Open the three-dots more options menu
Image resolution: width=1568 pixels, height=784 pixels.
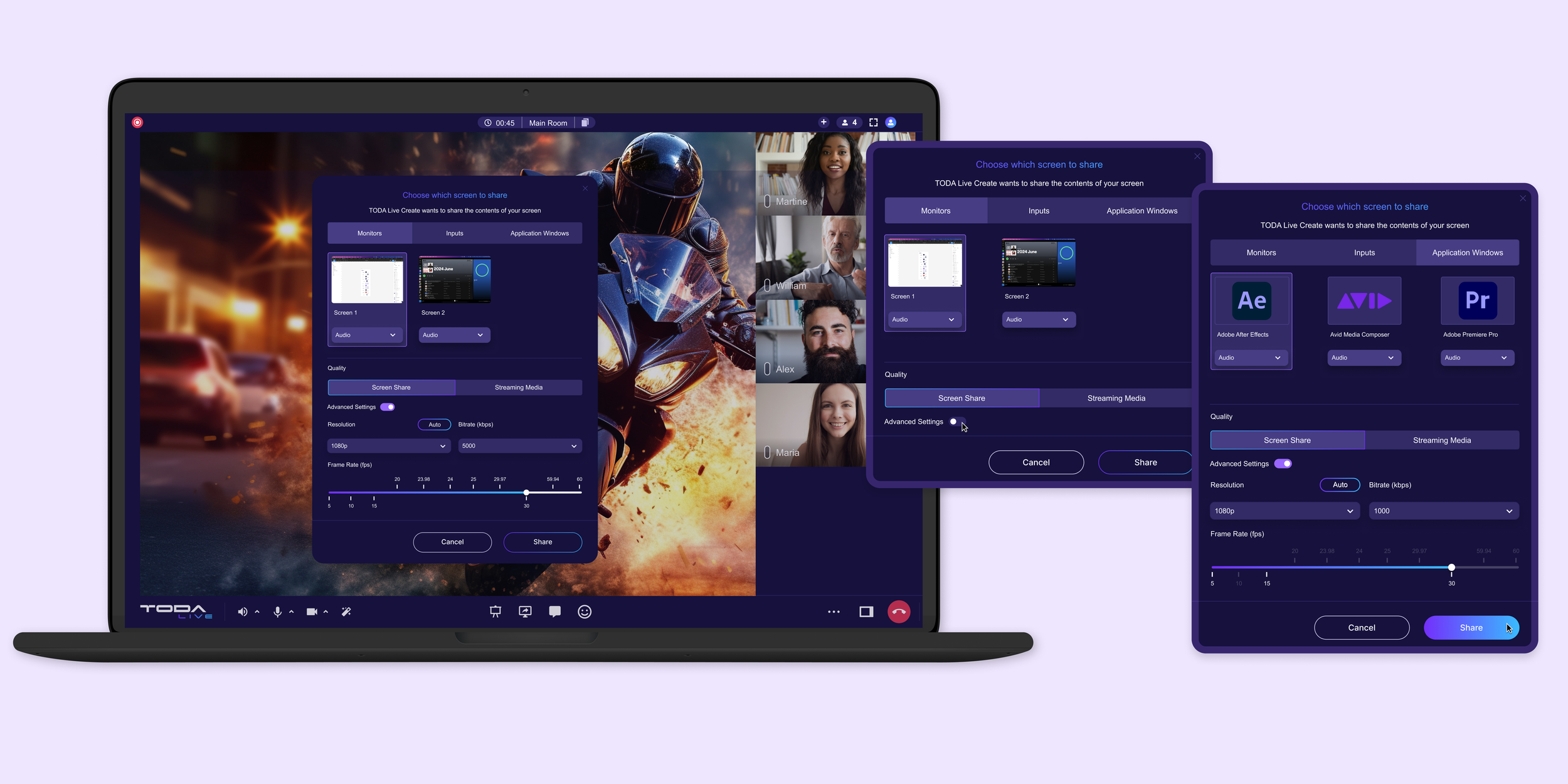(x=834, y=612)
